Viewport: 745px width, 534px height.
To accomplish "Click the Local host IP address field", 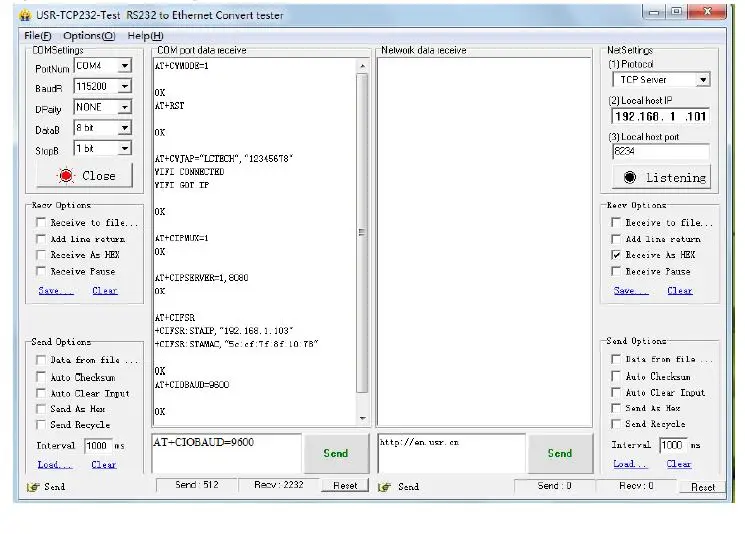I will coord(660,116).
